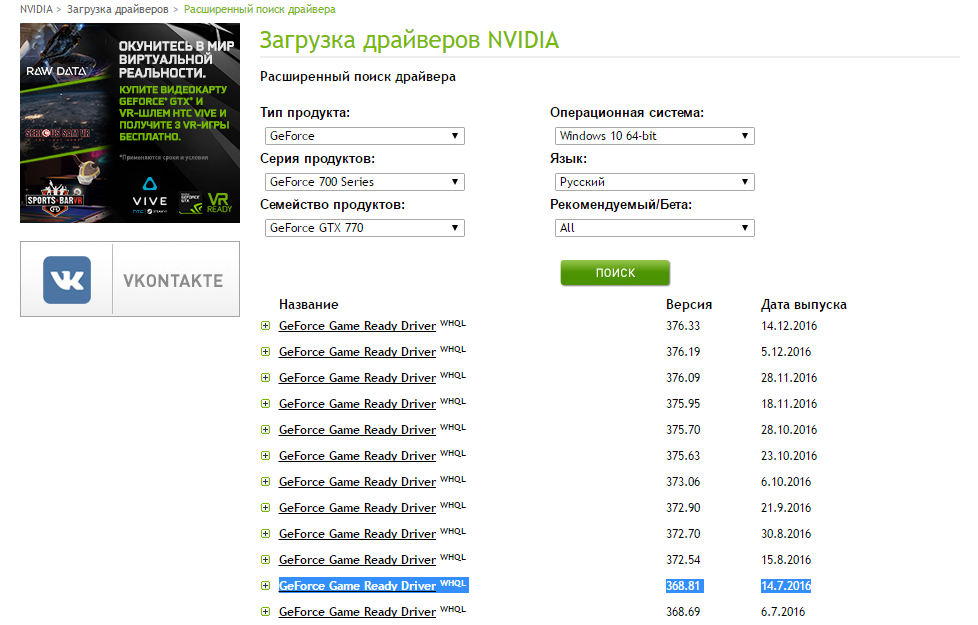The height and width of the screenshot is (625, 978).
Task: Open GeForce Game Ready Driver 375.70 link
Action: [357, 430]
